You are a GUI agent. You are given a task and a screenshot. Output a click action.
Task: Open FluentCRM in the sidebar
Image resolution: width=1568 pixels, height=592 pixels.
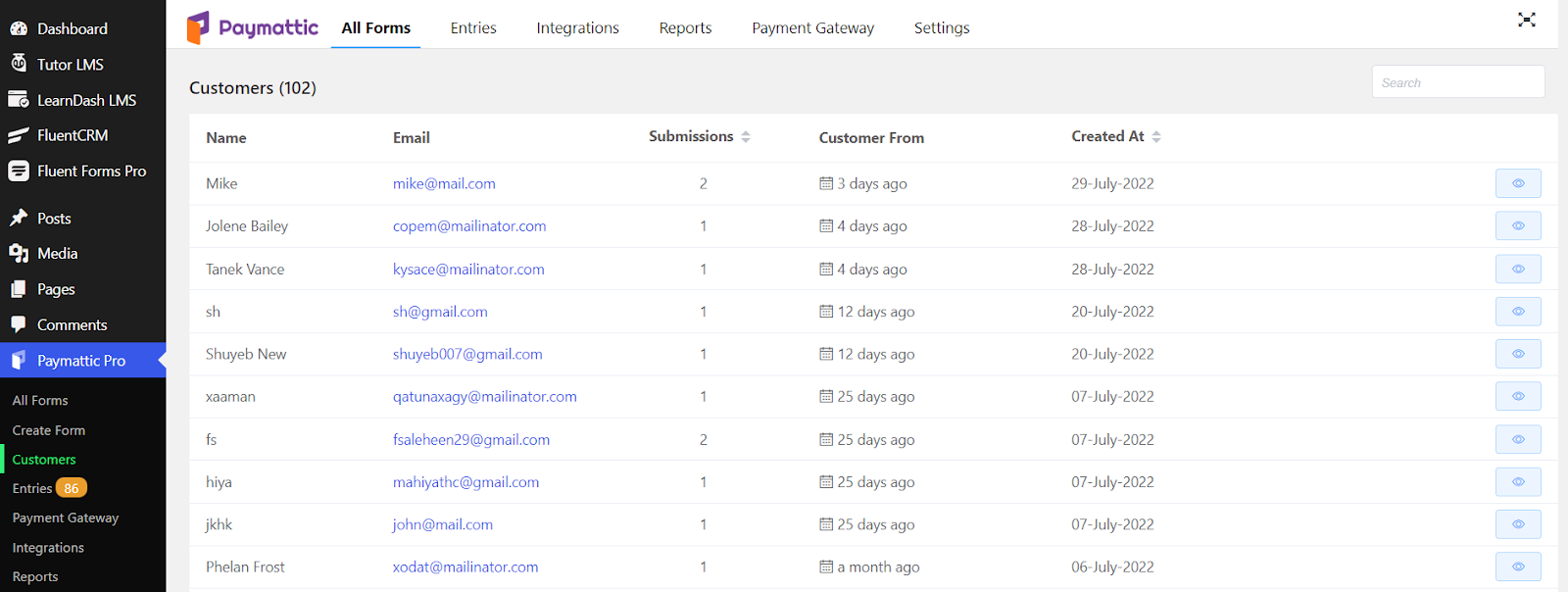[x=72, y=135]
